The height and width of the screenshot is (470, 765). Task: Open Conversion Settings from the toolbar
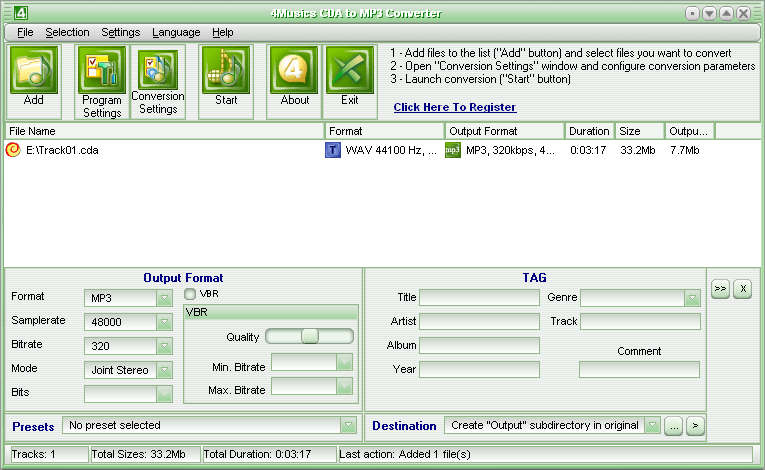[x=158, y=70]
